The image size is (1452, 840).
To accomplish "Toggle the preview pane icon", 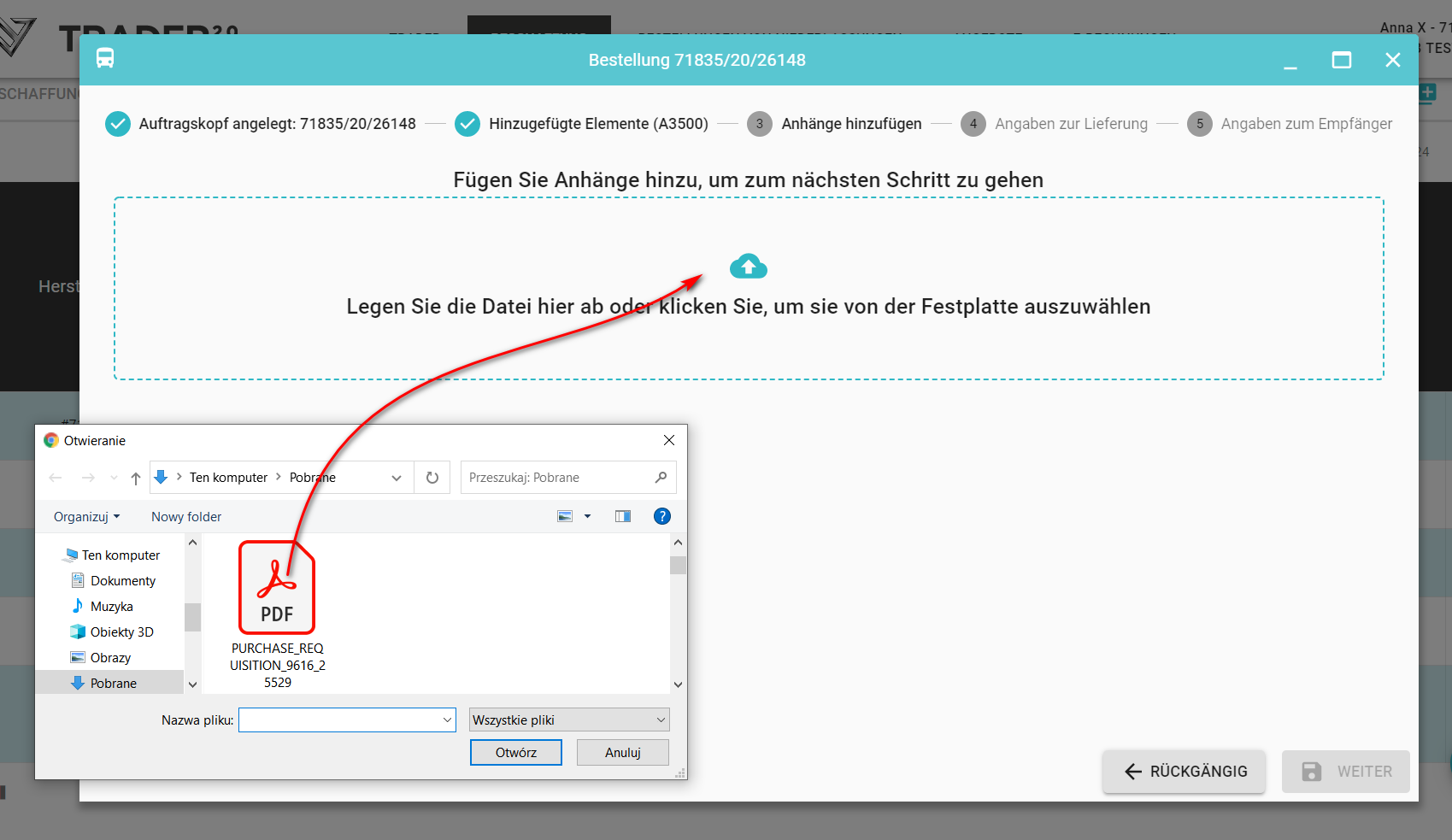I will pos(623,516).
